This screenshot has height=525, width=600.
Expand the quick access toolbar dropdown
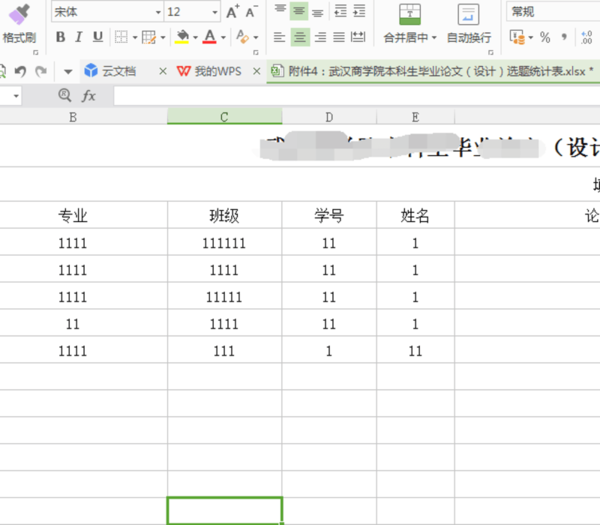68,72
